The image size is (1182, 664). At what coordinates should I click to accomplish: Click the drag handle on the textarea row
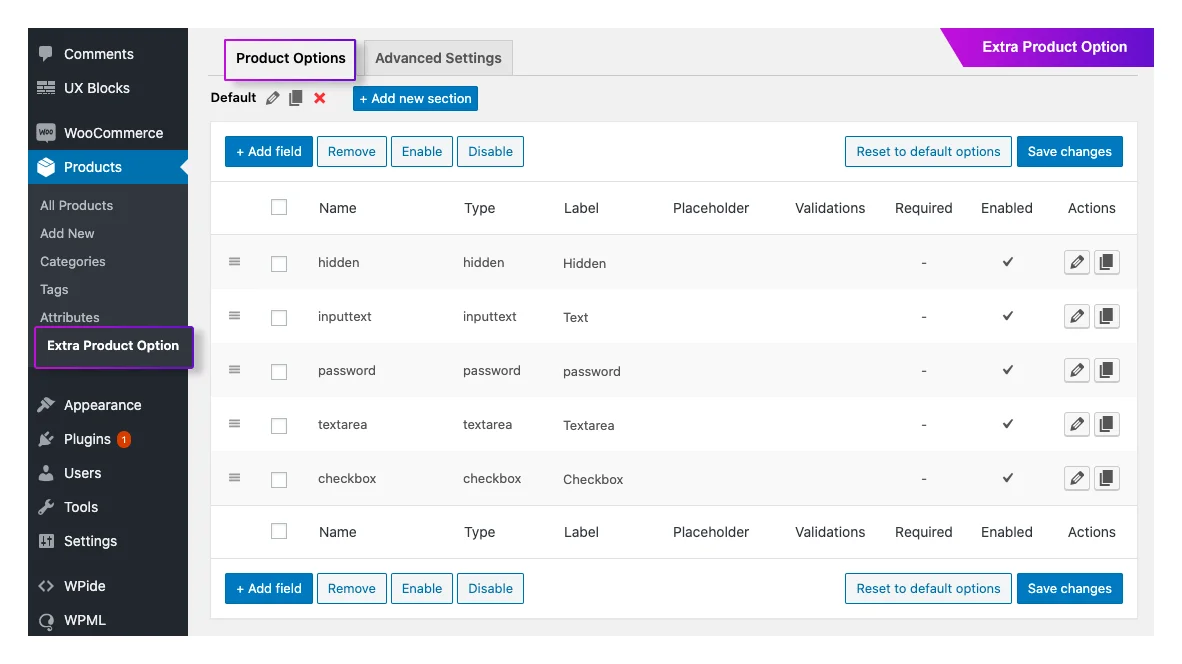click(x=234, y=424)
